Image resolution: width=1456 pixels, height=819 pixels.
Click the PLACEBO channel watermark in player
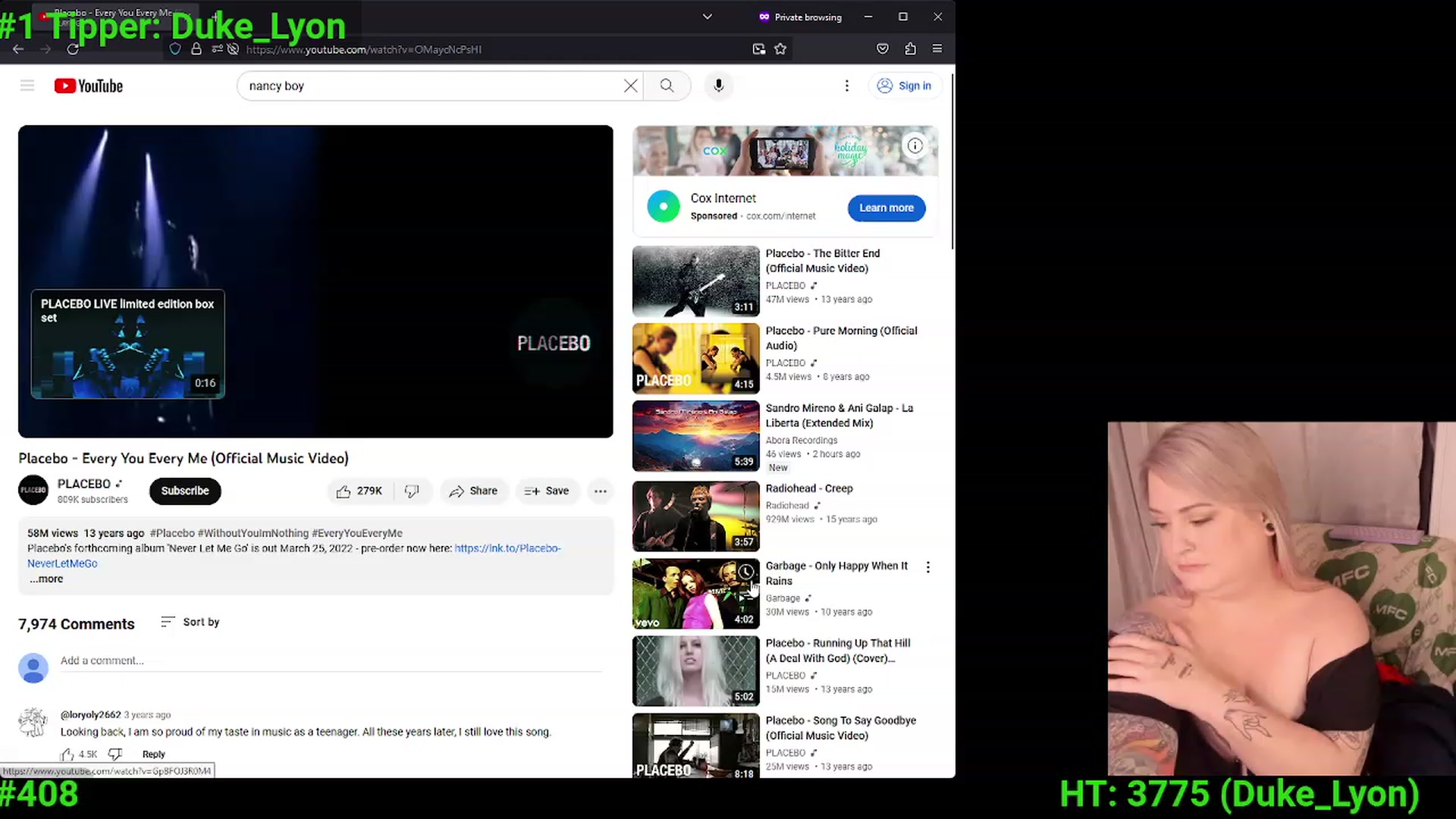(554, 344)
